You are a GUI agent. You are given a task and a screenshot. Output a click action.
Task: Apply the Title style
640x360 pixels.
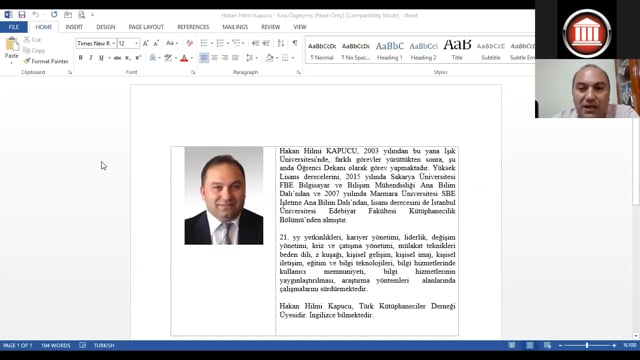pyautogui.click(x=457, y=51)
